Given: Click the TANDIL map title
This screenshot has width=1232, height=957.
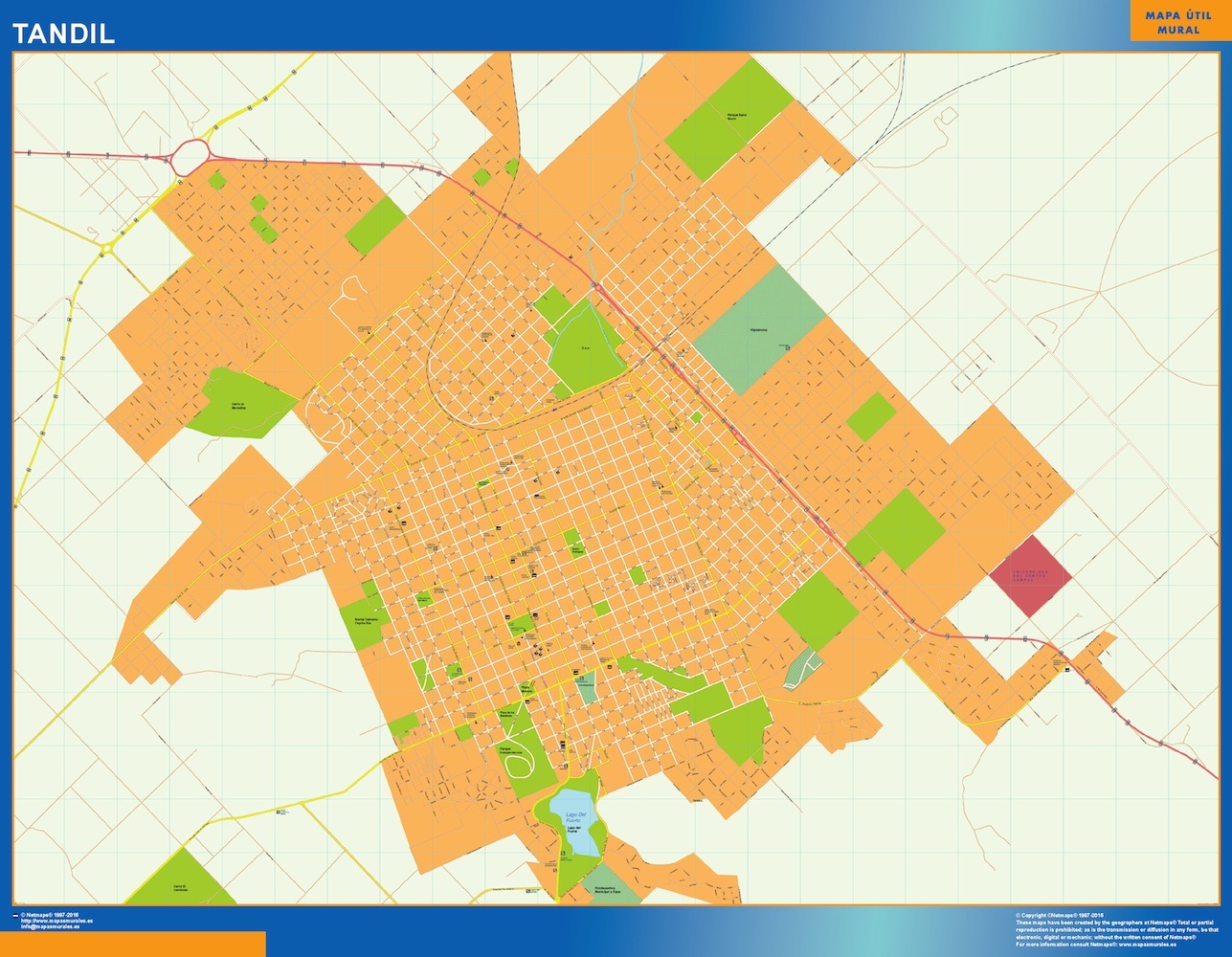Looking at the screenshot, I should click(x=63, y=33).
